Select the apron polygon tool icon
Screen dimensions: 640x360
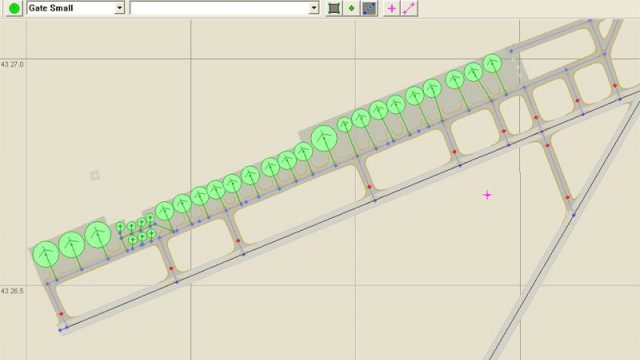[x=334, y=8]
